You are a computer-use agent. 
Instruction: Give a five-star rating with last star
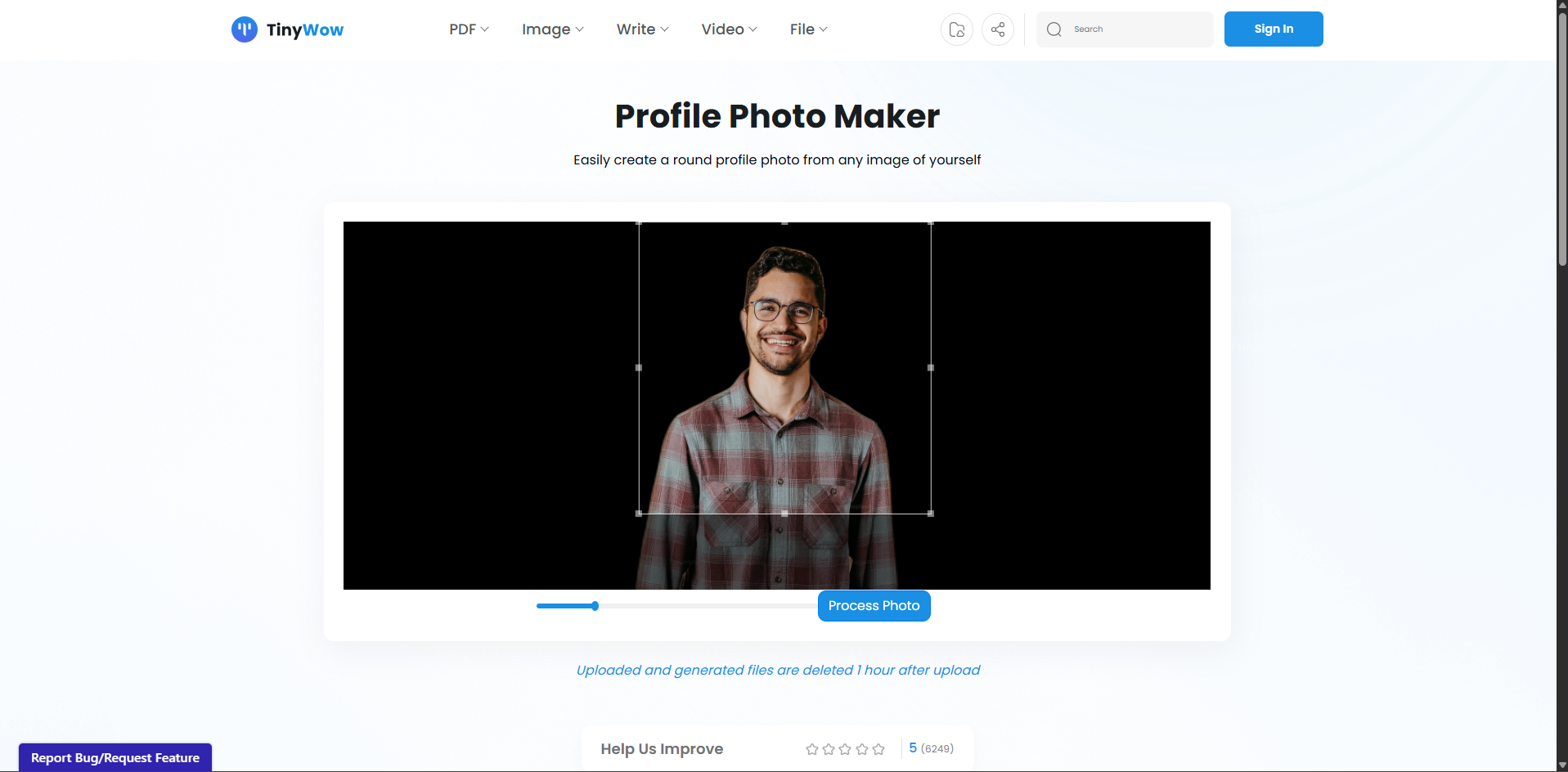click(878, 748)
